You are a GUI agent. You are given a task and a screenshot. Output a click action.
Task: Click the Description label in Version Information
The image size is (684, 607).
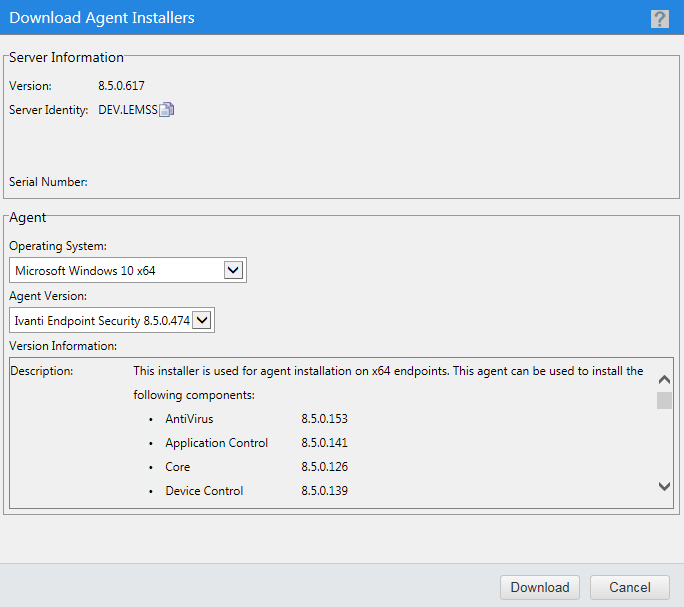pos(41,371)
